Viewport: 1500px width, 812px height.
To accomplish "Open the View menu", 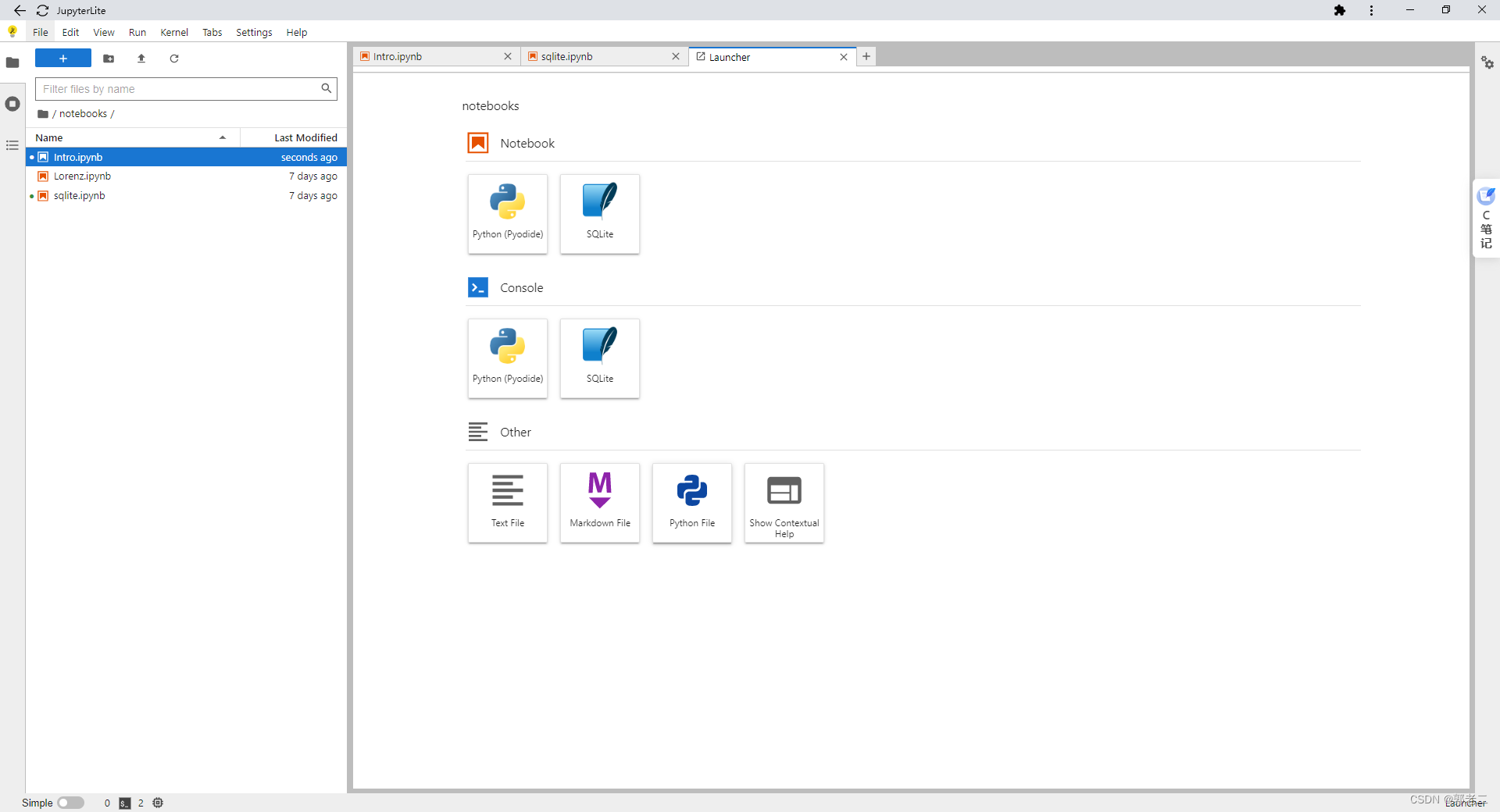I will coord(104,32).
